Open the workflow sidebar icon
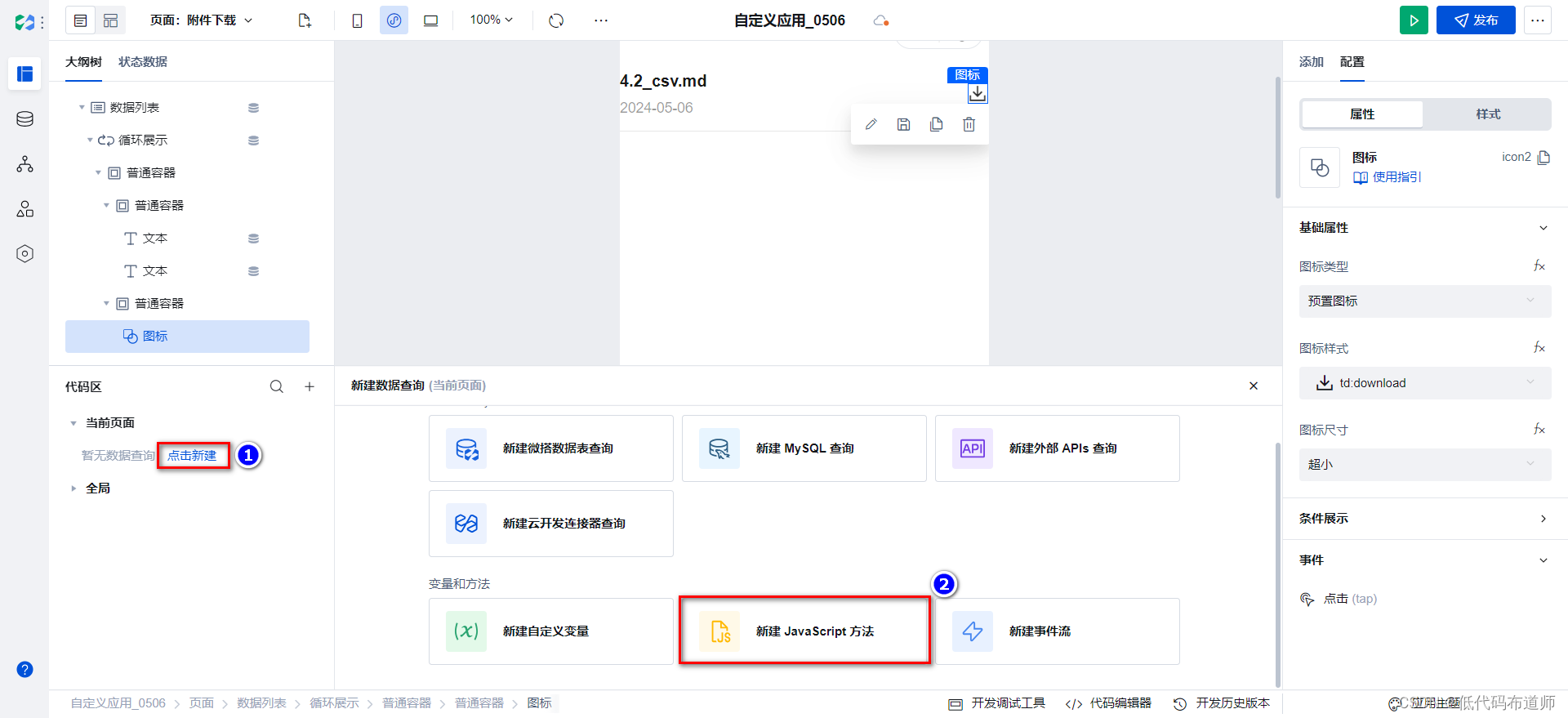Image resolution: width=1568 pixels, height=718 pixels. 25,164
